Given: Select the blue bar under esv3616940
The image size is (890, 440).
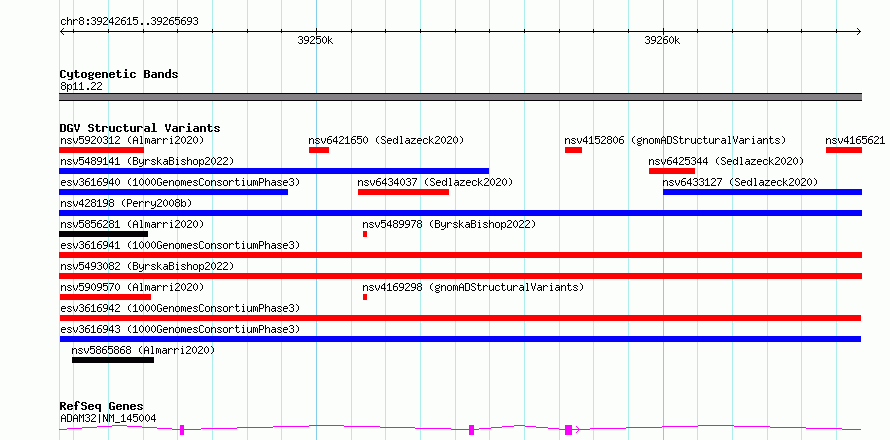Looking at the screenshot, I should coord(174,192).
